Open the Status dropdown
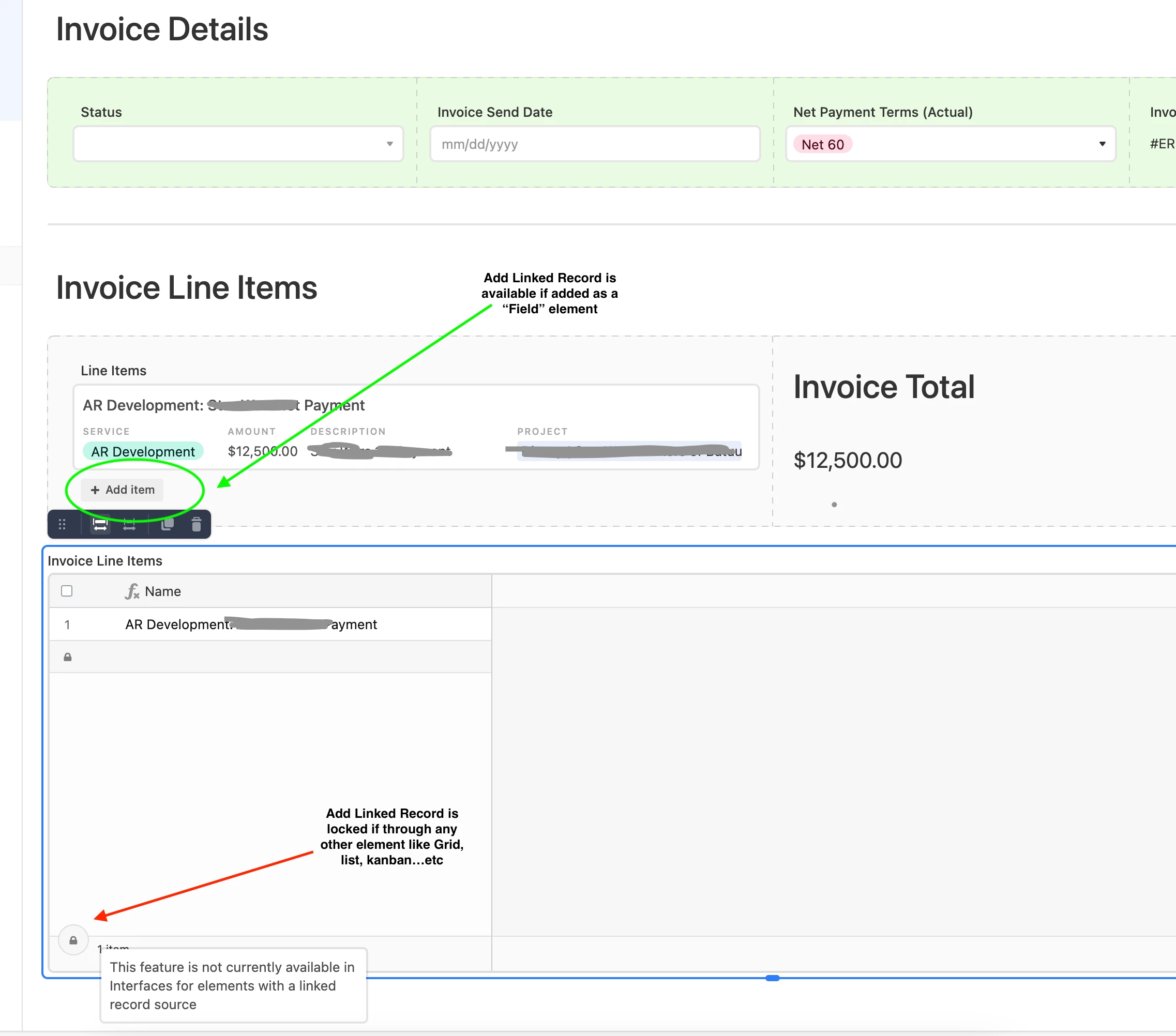This screenshot has width=1176, height=1036. [237, 144]
